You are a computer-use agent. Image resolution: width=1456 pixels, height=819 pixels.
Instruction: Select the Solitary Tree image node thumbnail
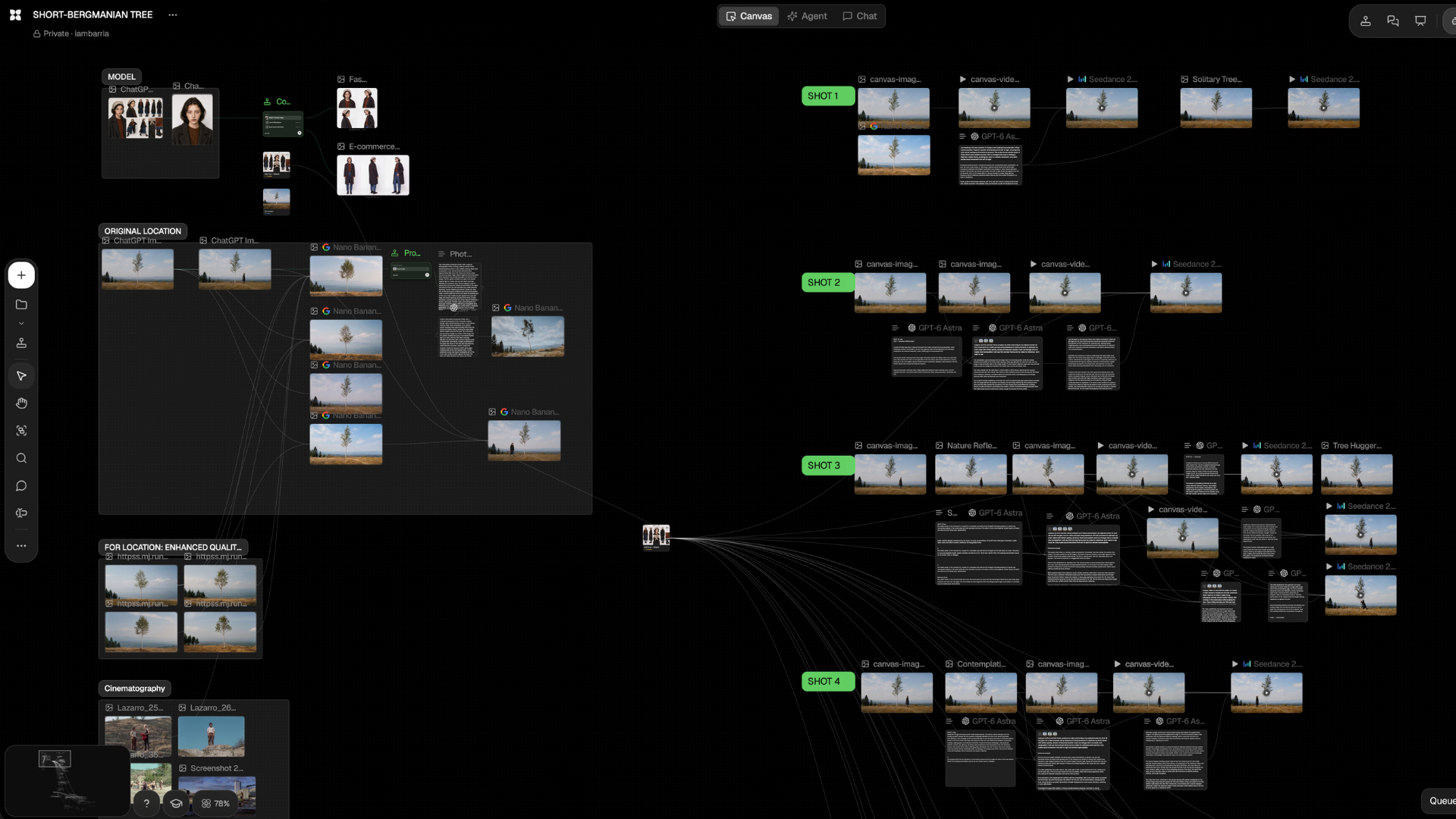click(x=1216, y=108)
